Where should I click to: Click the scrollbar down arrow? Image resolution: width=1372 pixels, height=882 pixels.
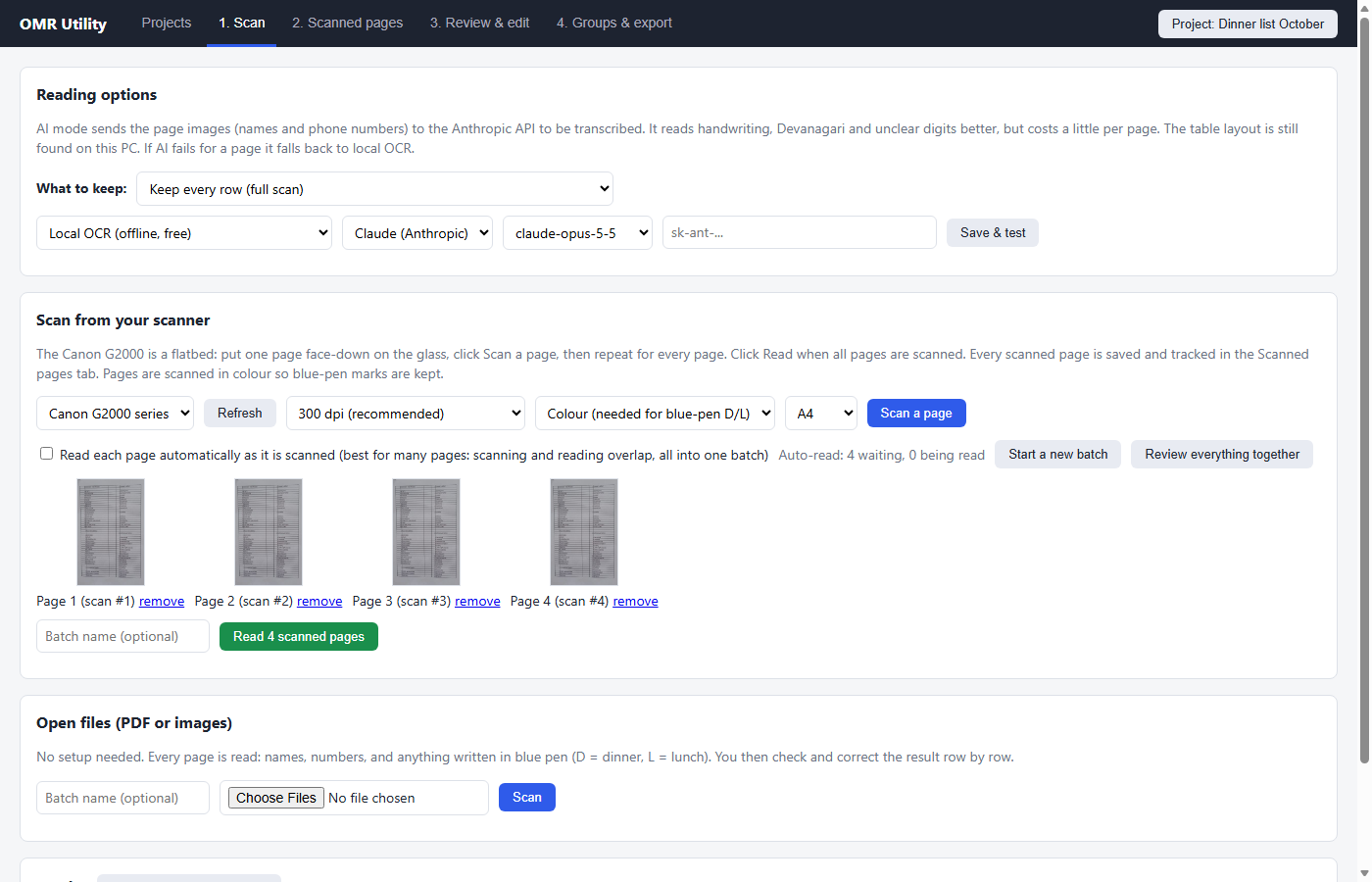(1364, 873)
